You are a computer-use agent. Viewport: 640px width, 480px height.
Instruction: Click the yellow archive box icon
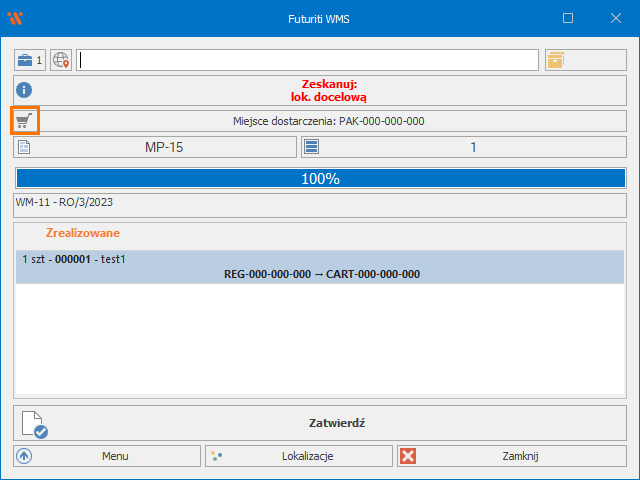pyautogui.click(x=556, y=60)
